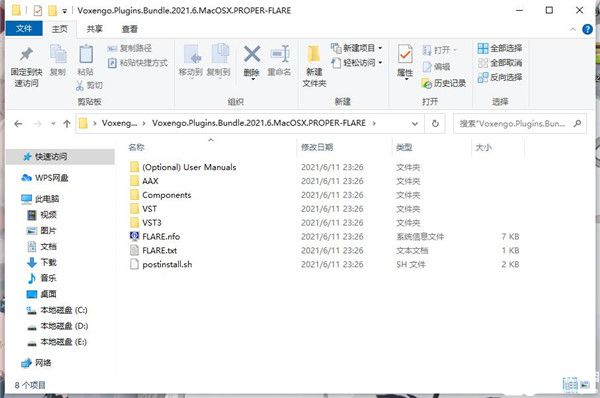Click the Forward navigation arrow

click(38, 124)
